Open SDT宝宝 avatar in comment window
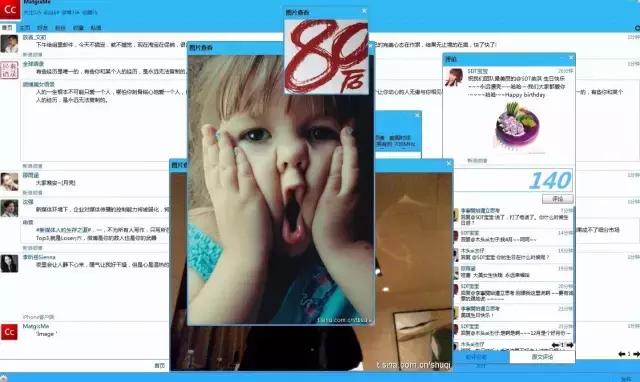 pyautogui.click(x=454, y=78)
